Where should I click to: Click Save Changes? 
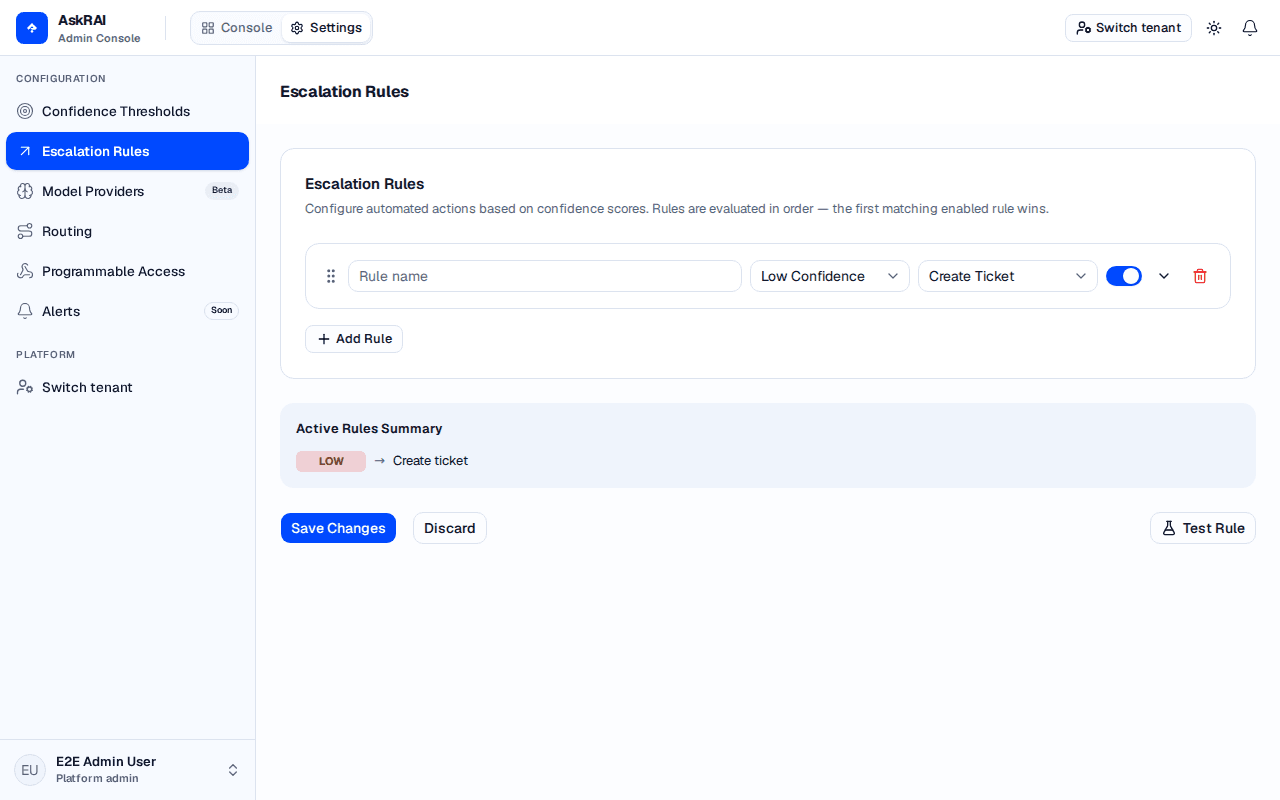pyautogui.click(x=338, y=528)
